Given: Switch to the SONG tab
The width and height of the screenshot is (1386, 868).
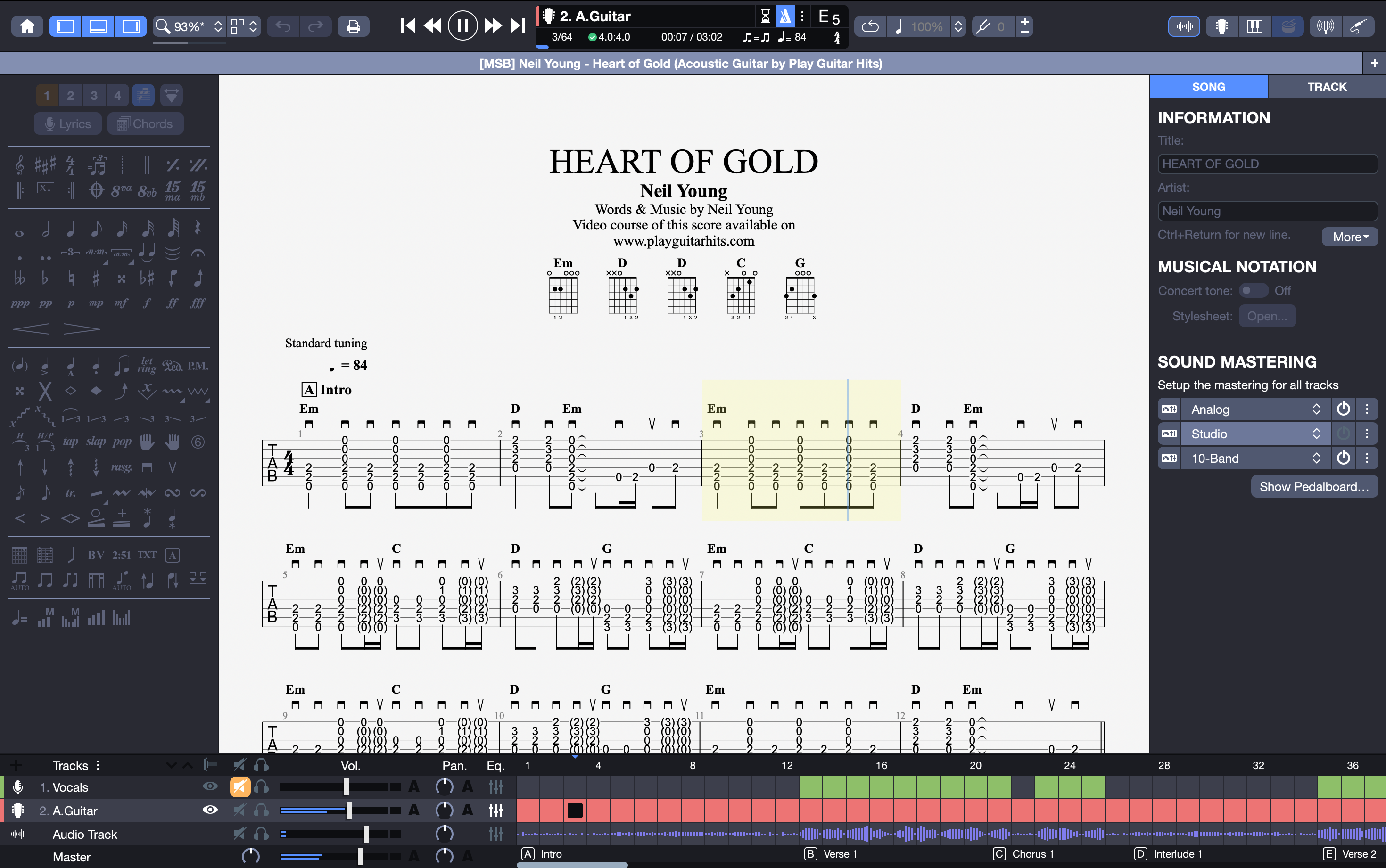Looking at the screenshot, I should 1209,87.
